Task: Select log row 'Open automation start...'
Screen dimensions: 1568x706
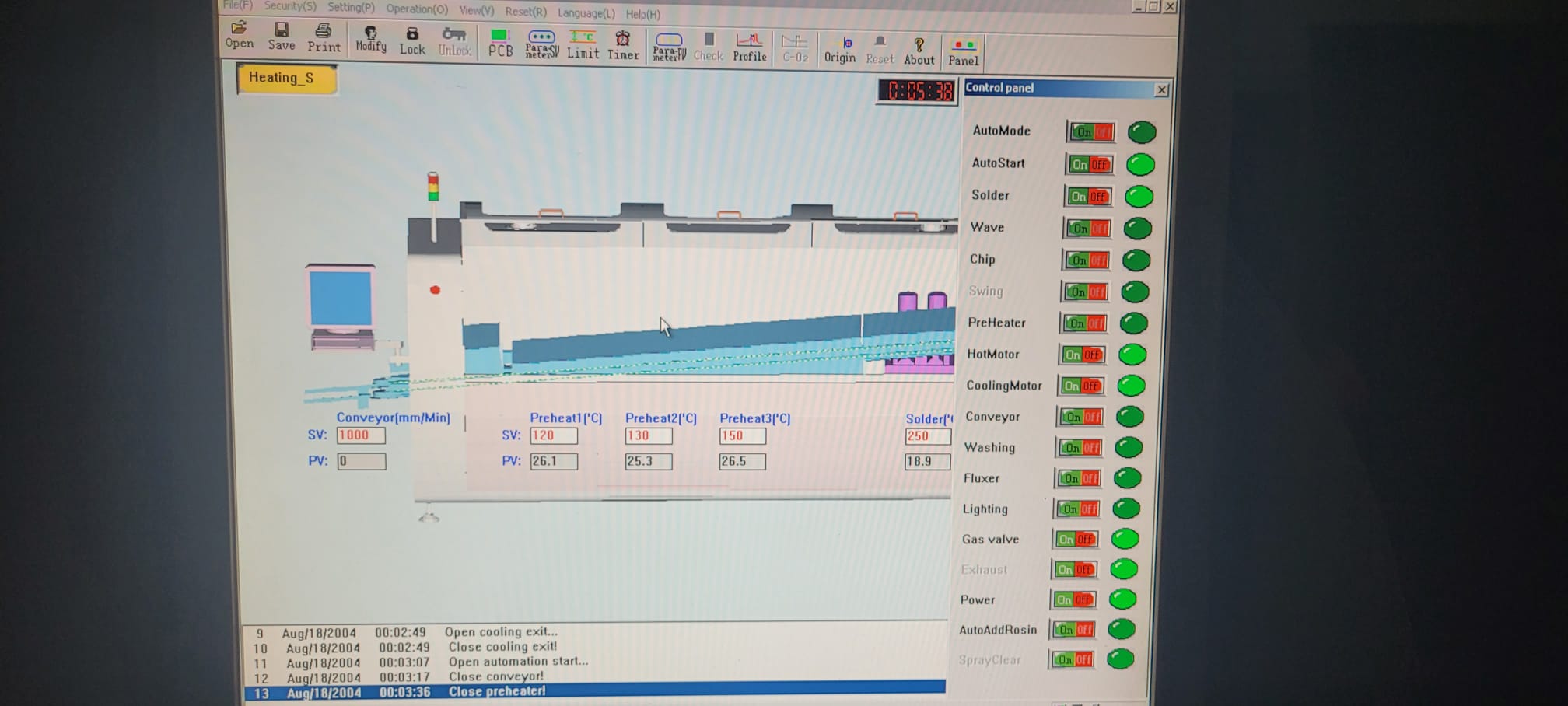Action: pyautogui.click(x=595, y=662)
